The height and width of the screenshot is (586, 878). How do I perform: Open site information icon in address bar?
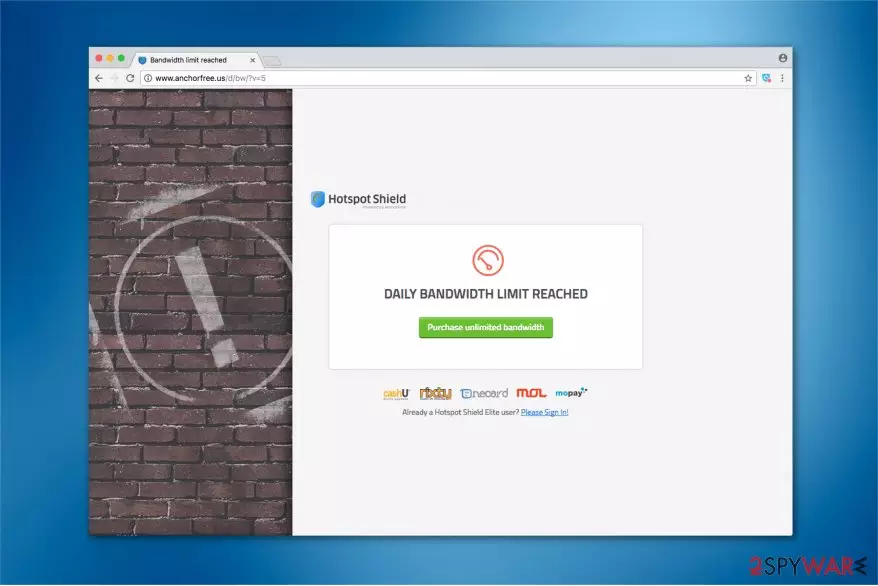click(x=148, y=78)
